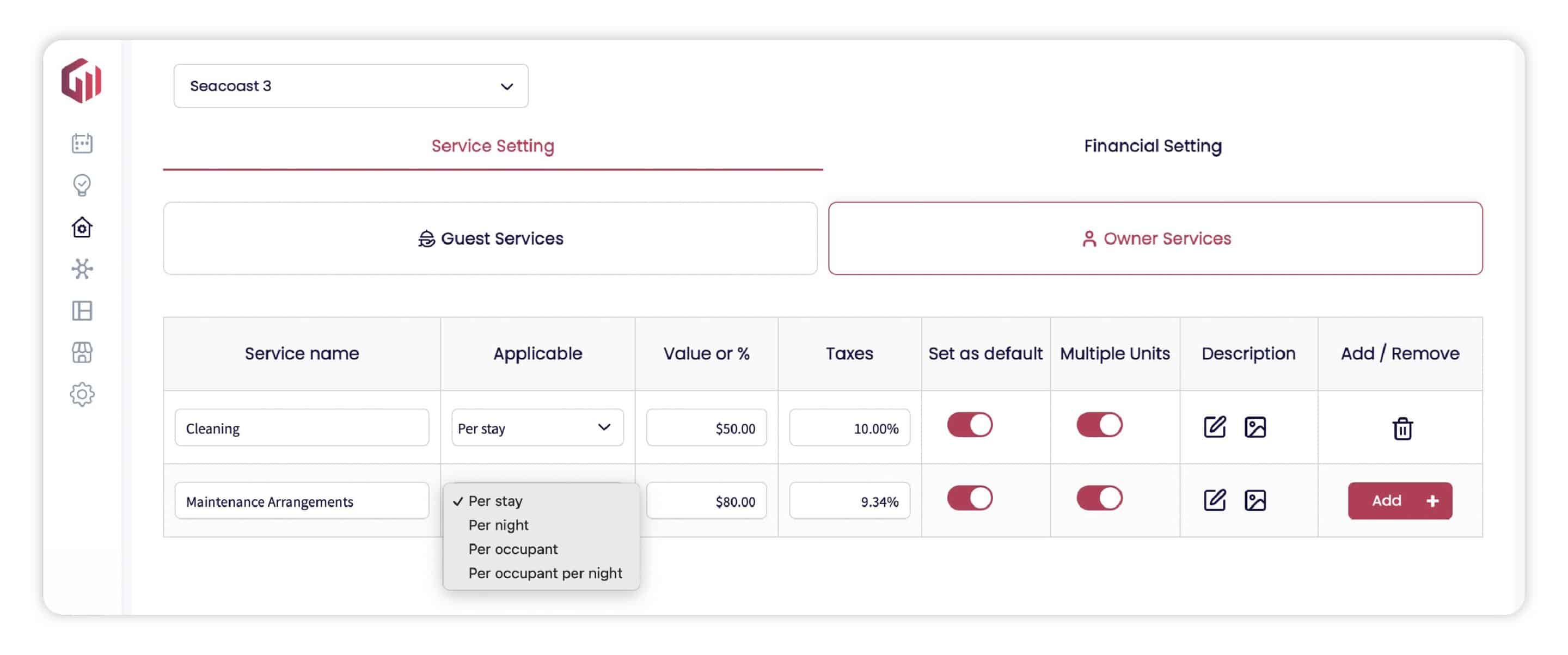Screen dimensions: 1568x655
Task: Click the $50.00 value field
Action: (706, 427)
